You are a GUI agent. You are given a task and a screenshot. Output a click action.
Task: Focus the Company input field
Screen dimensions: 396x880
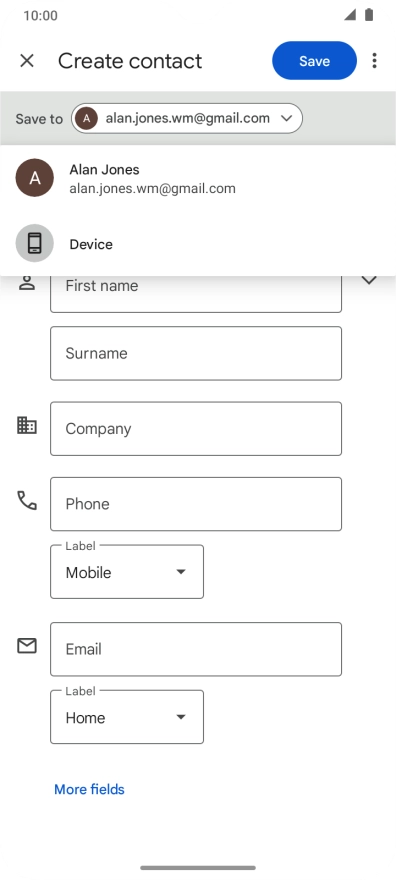click(196, 429)
